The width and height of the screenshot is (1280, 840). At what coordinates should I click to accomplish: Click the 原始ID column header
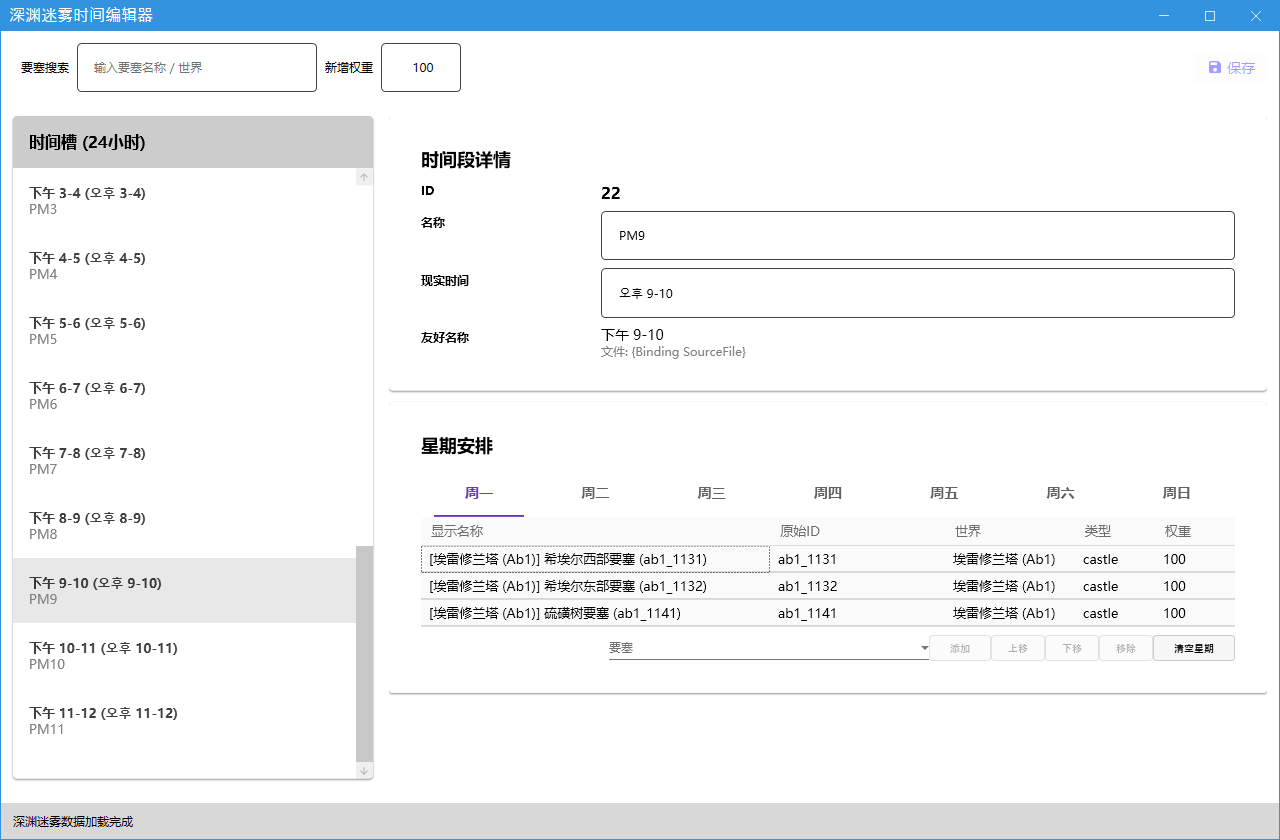pyautogui.click(x=857, y=531)
